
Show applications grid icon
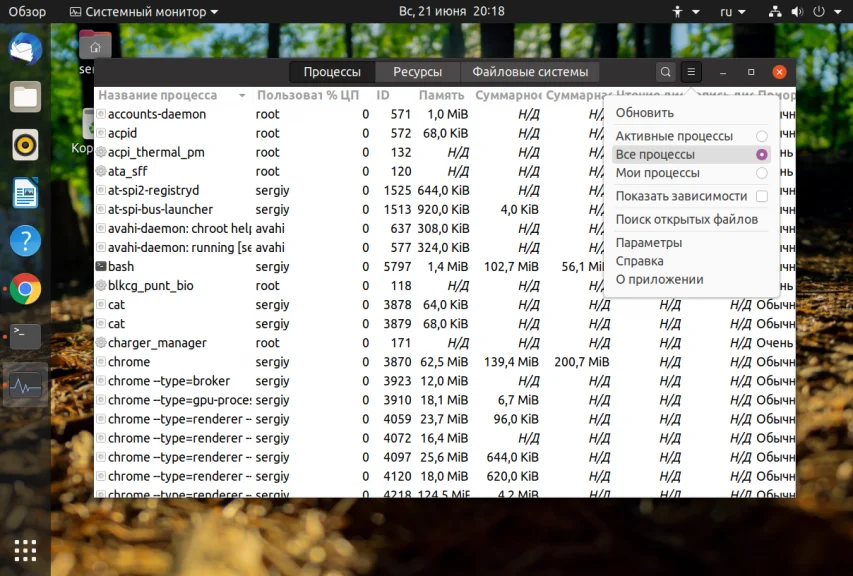25,550
